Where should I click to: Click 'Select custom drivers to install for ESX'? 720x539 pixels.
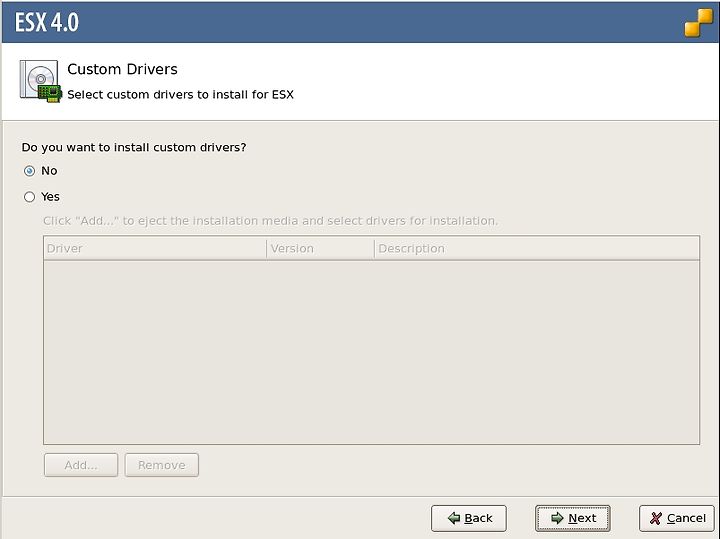[180, 95]
